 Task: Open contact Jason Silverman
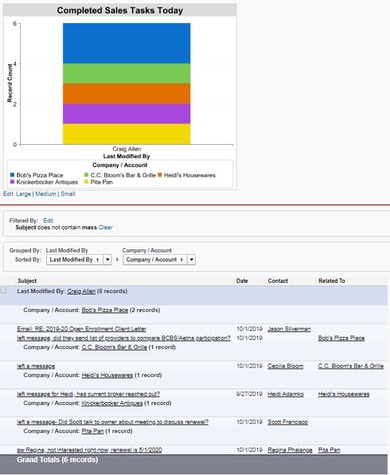pyautogui.click(x=289, y=329)
